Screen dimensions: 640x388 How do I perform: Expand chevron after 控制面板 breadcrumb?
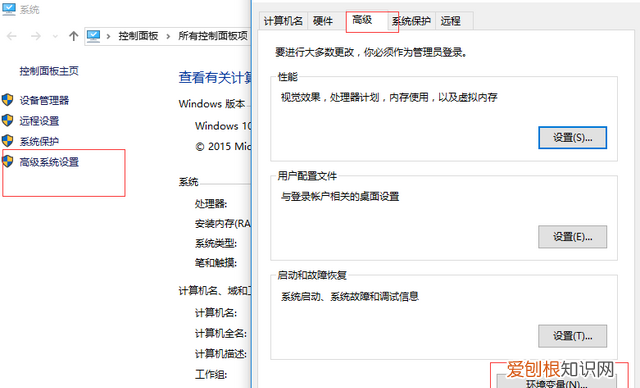click(x=168, y=36)
